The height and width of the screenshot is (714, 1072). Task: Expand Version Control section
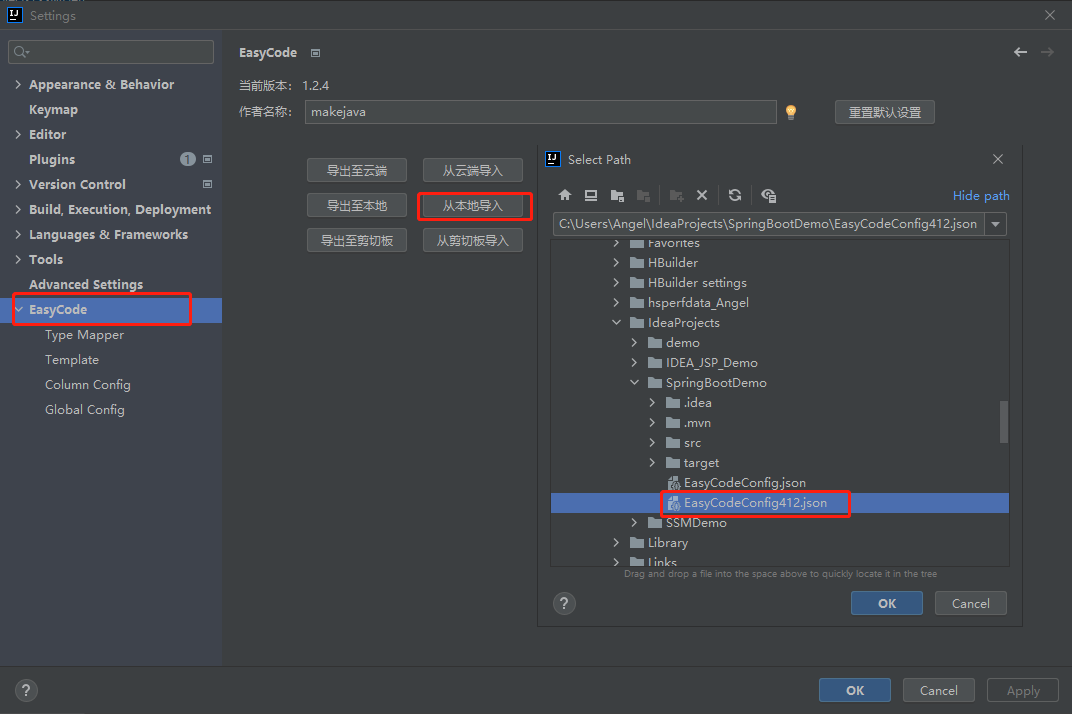(x=18, y=184)
